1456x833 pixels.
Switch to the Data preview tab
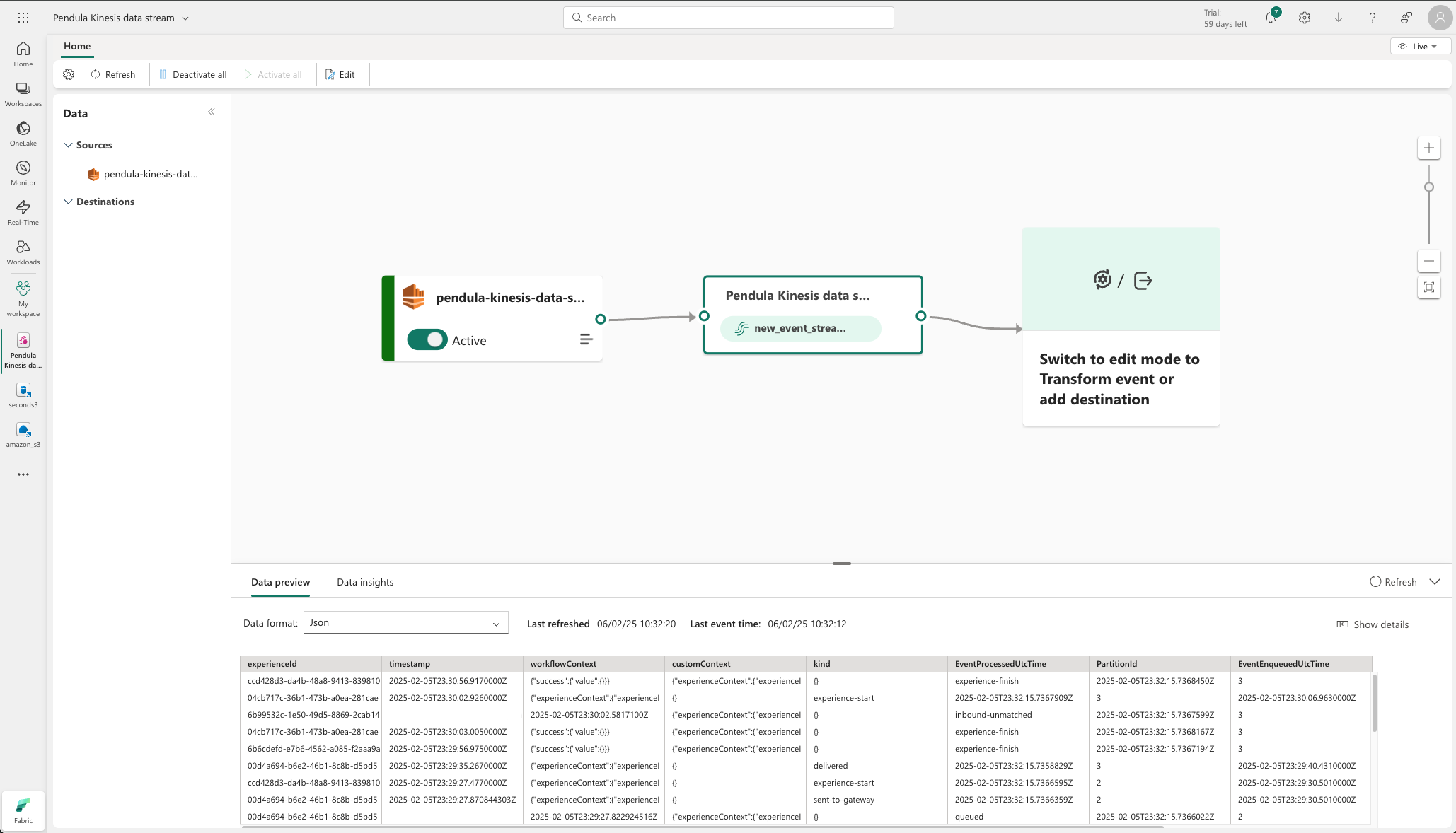pos(280,582)
